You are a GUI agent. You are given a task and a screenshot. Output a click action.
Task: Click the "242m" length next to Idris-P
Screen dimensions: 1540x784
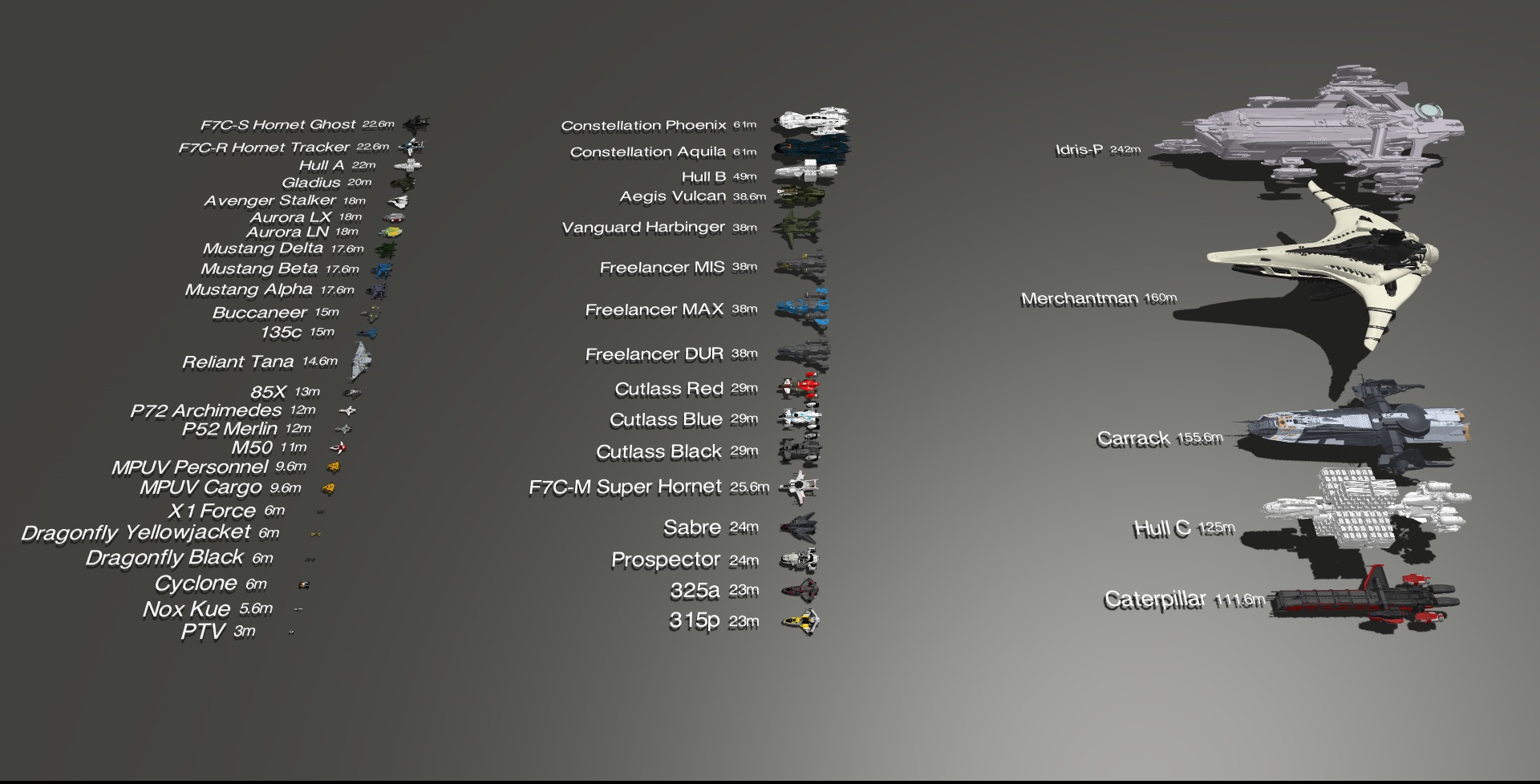[1125, 149]
